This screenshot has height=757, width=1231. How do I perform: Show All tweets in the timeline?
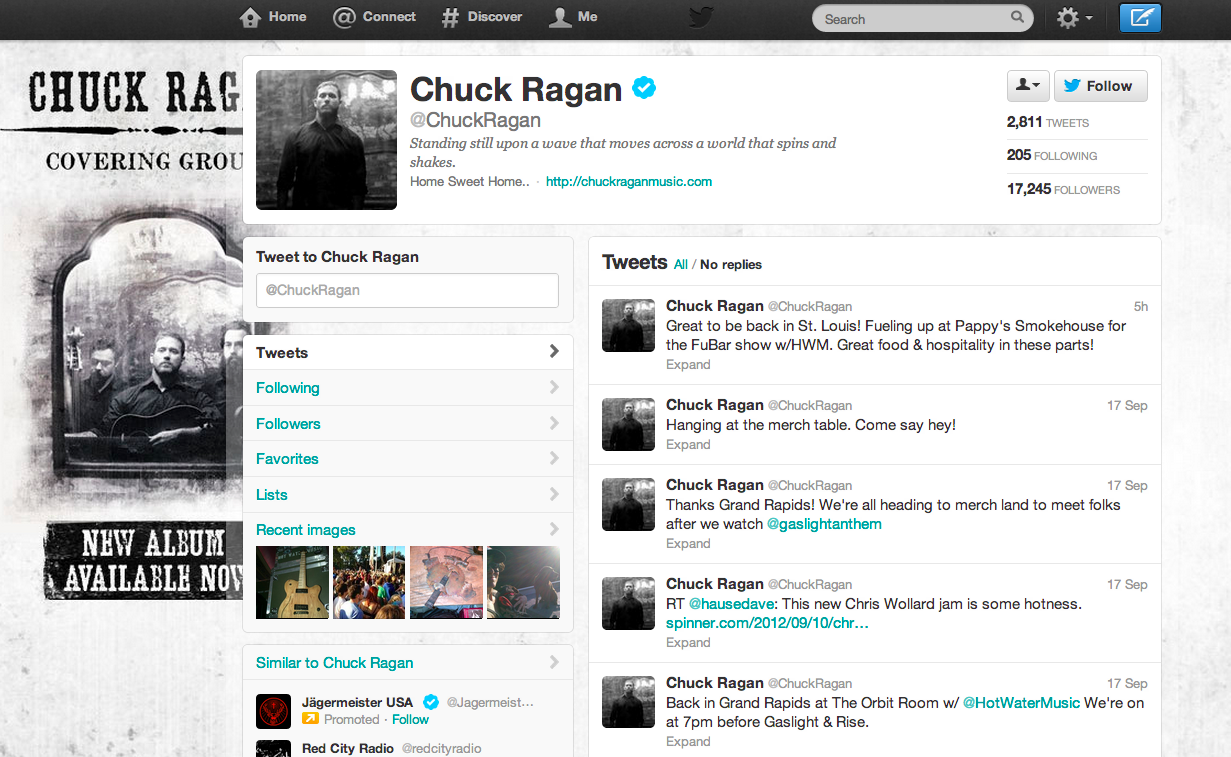click(x=680, y=264)
